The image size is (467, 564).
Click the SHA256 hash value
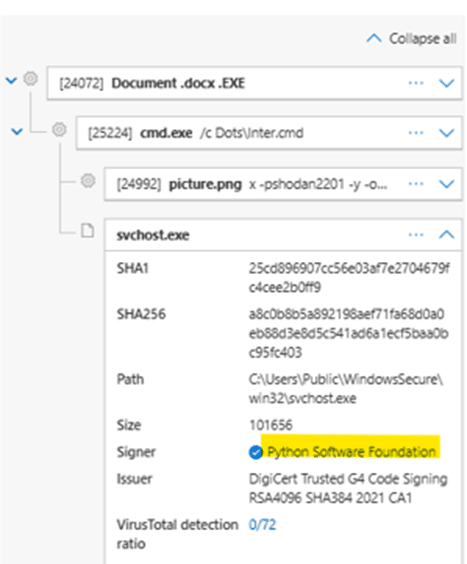click(348, 333)
